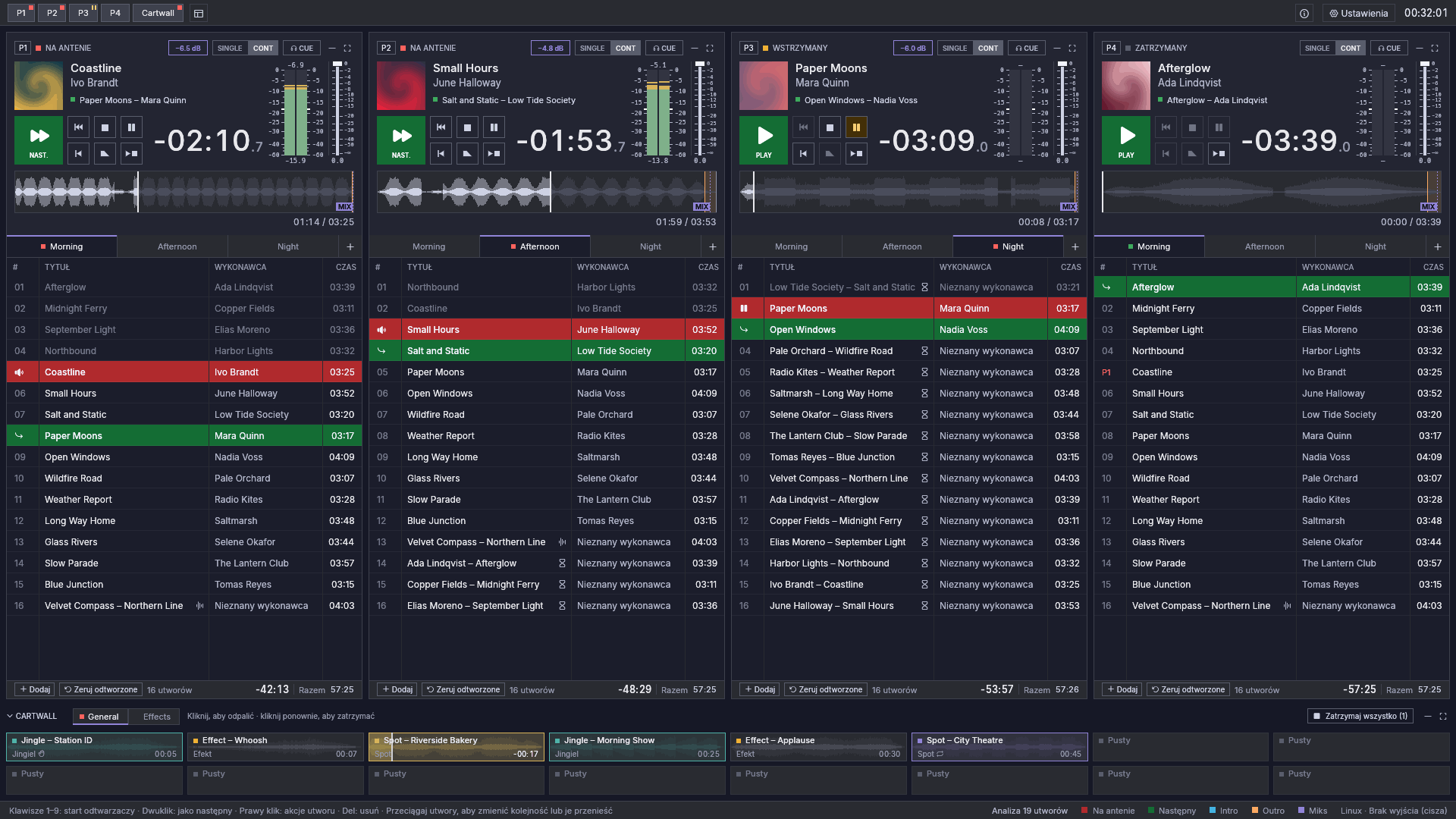This screenshot has width=1456, height=819.
Task: Toggle CUE on player P4
Action: pyautogui.click(x=1389, y=48)
